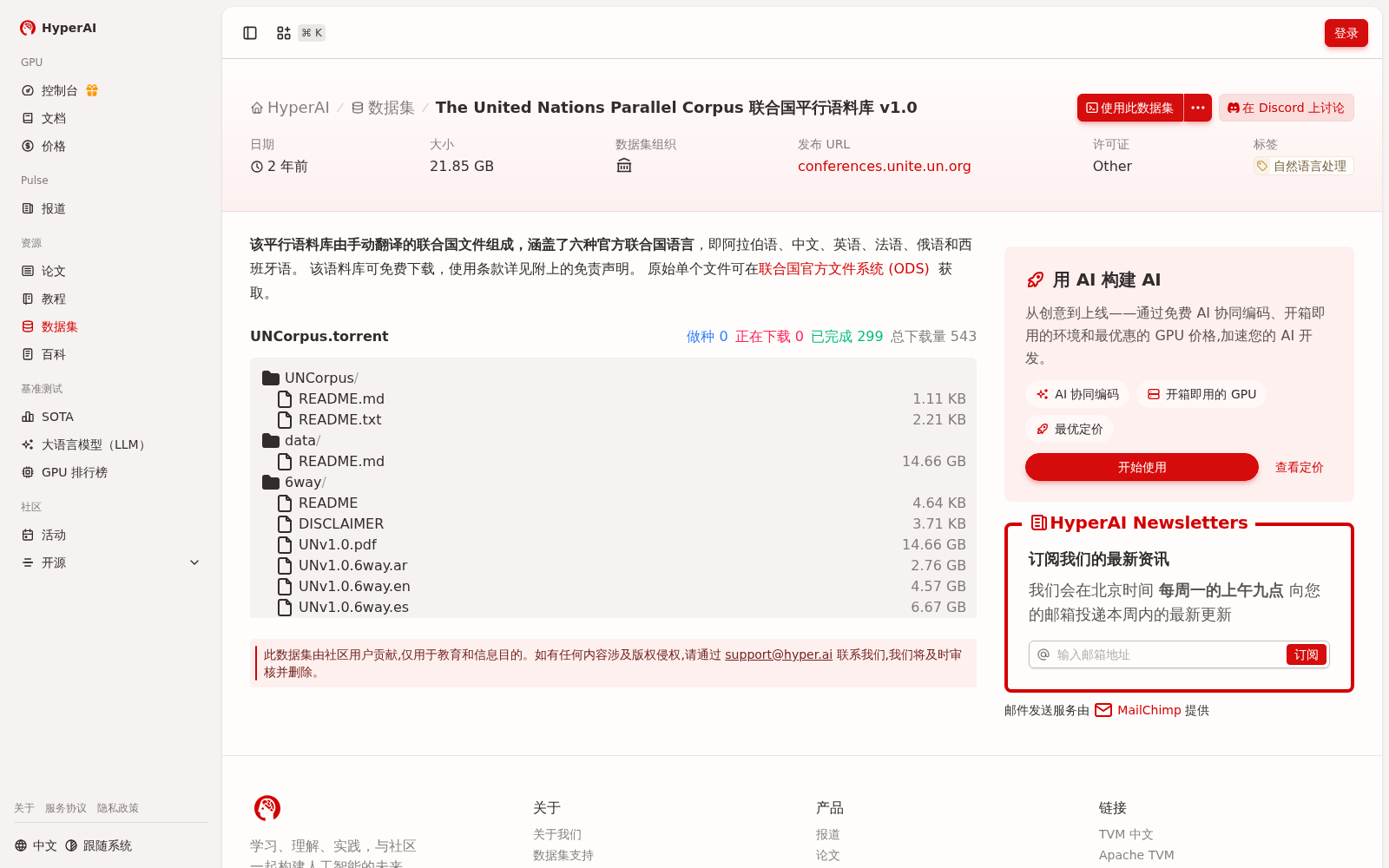This screenshot has height=868, width=1389.
Task: Open the three-dots more options dropdown
Action: click(x=1198, y=108)
